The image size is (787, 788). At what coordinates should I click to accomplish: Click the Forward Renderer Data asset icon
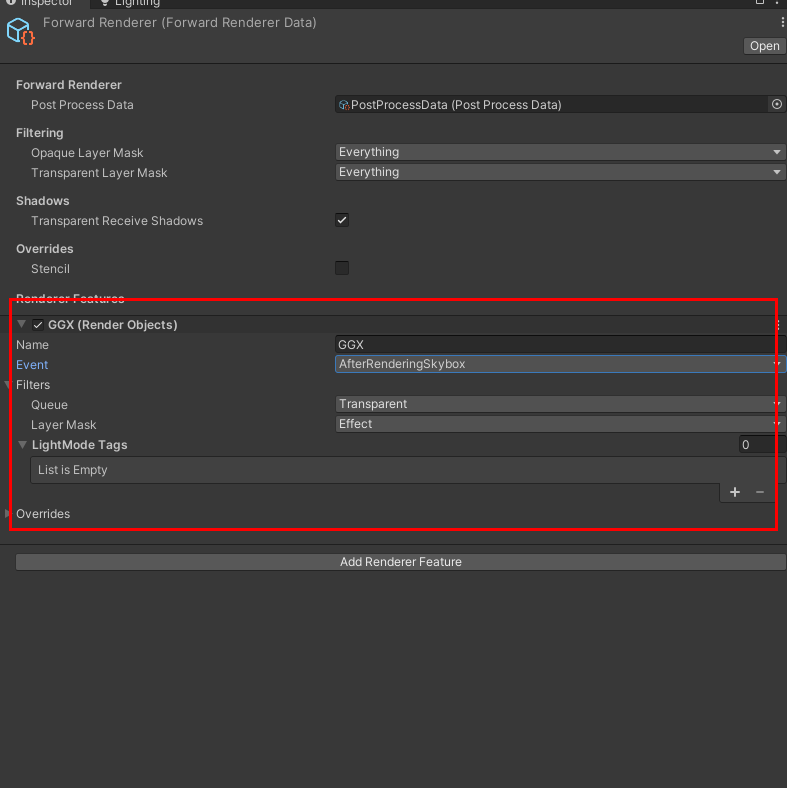click(x=21, y=31)
